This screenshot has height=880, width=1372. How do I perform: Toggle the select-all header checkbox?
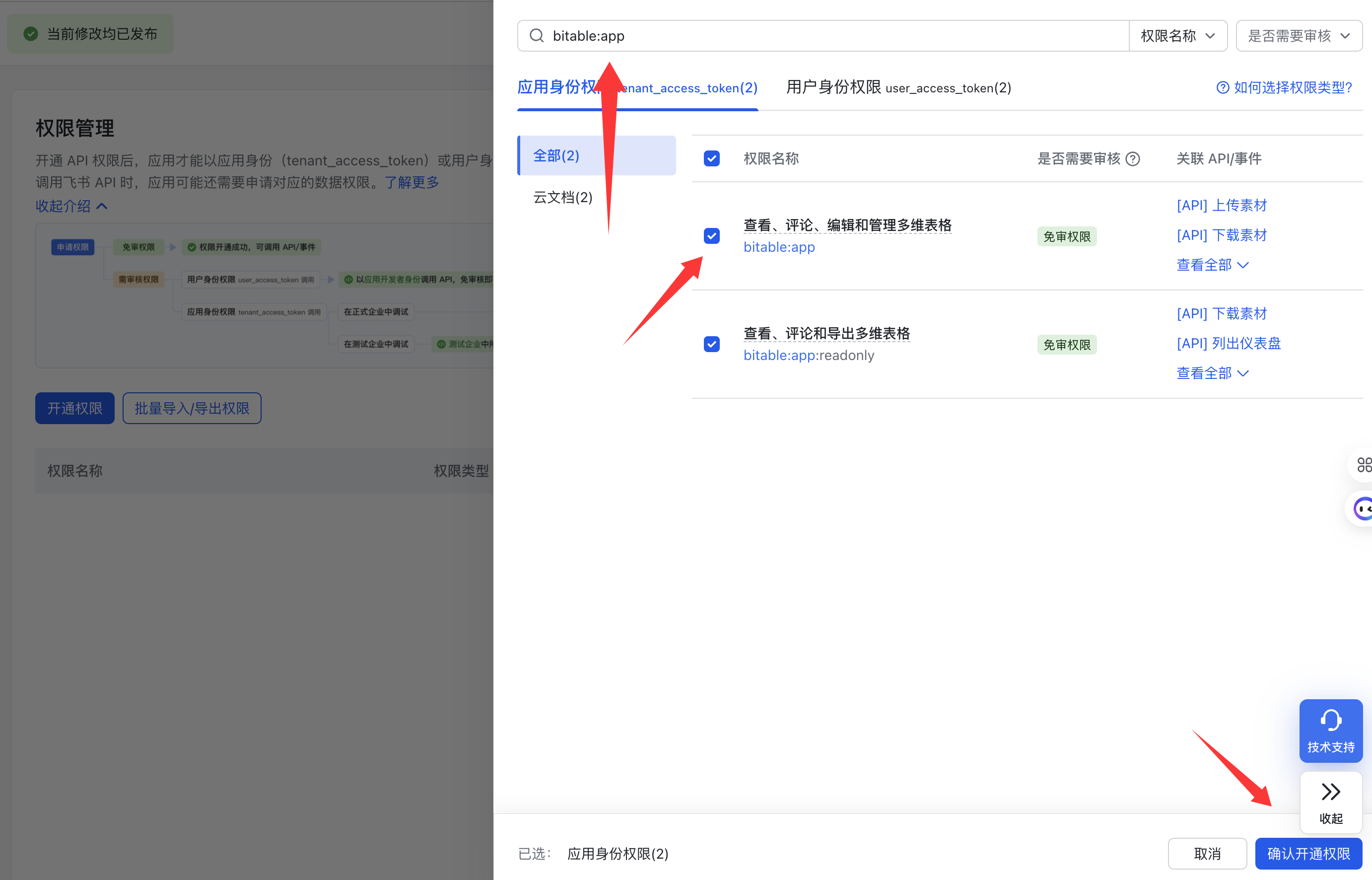pyautogui.click(x=711, y=158)
